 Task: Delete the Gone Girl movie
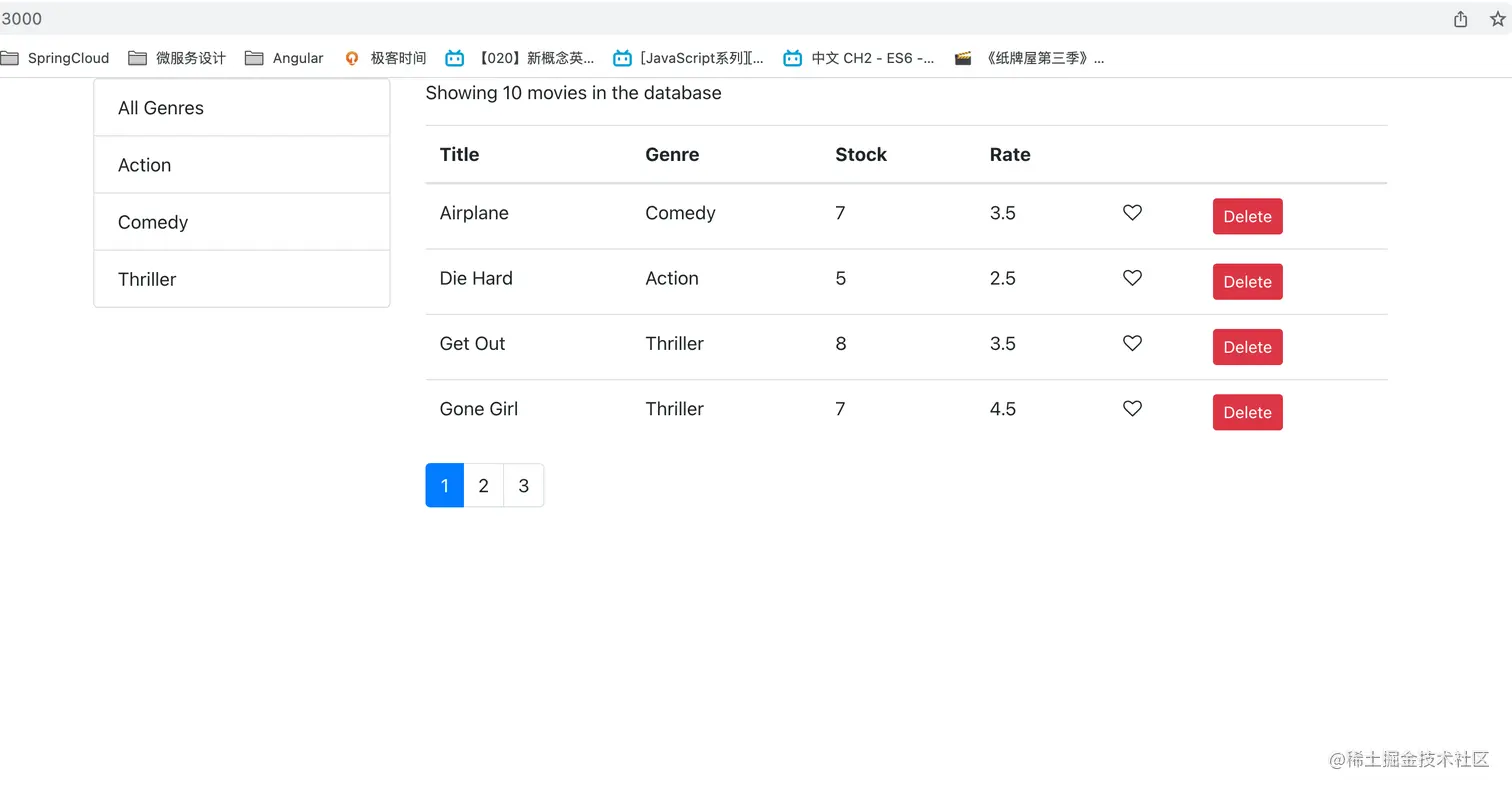point(1247,412)
